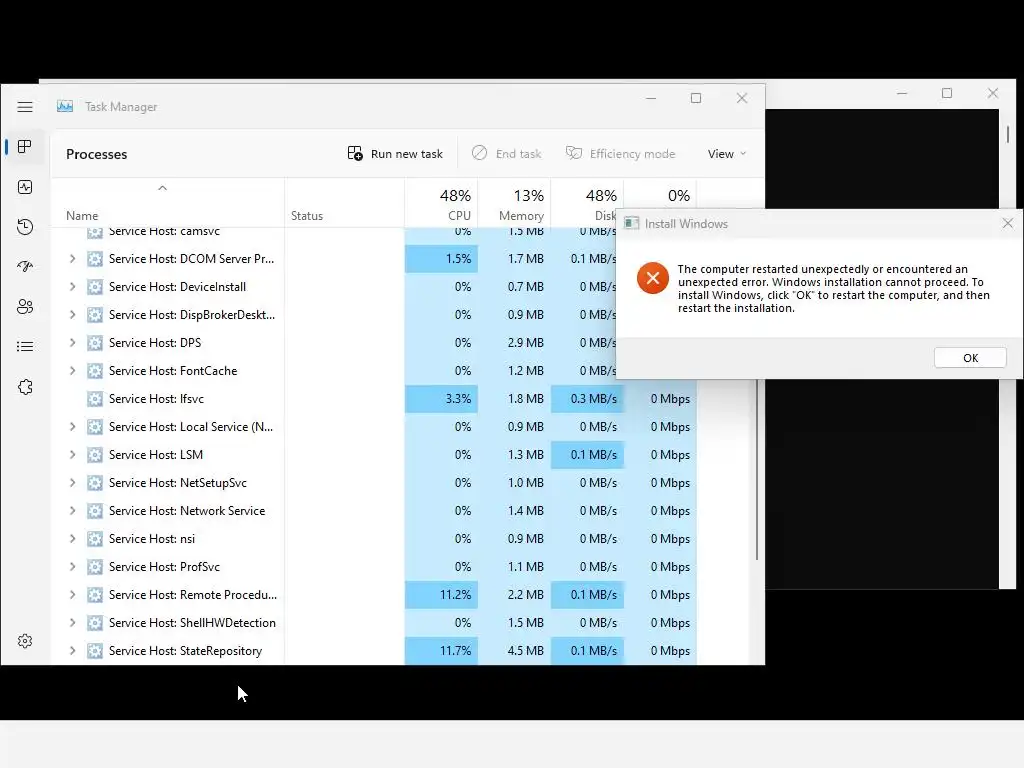Select Service Host: nsi process name

pos(152,539)
